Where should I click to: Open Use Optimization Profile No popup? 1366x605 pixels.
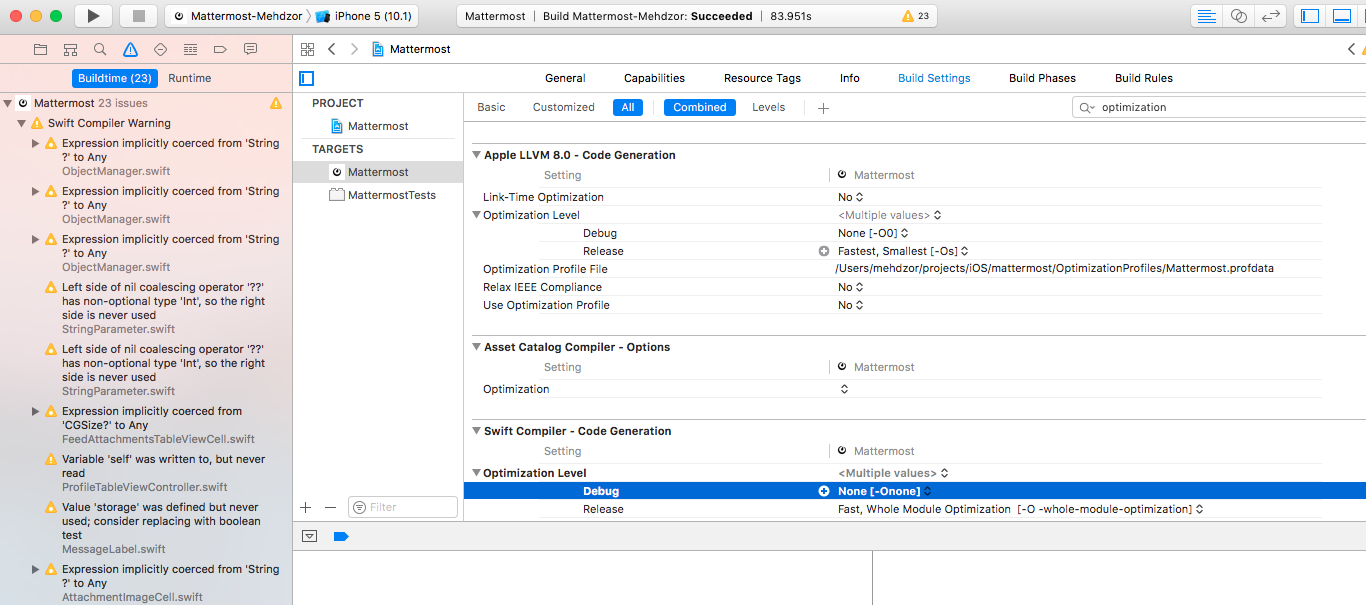851,305
